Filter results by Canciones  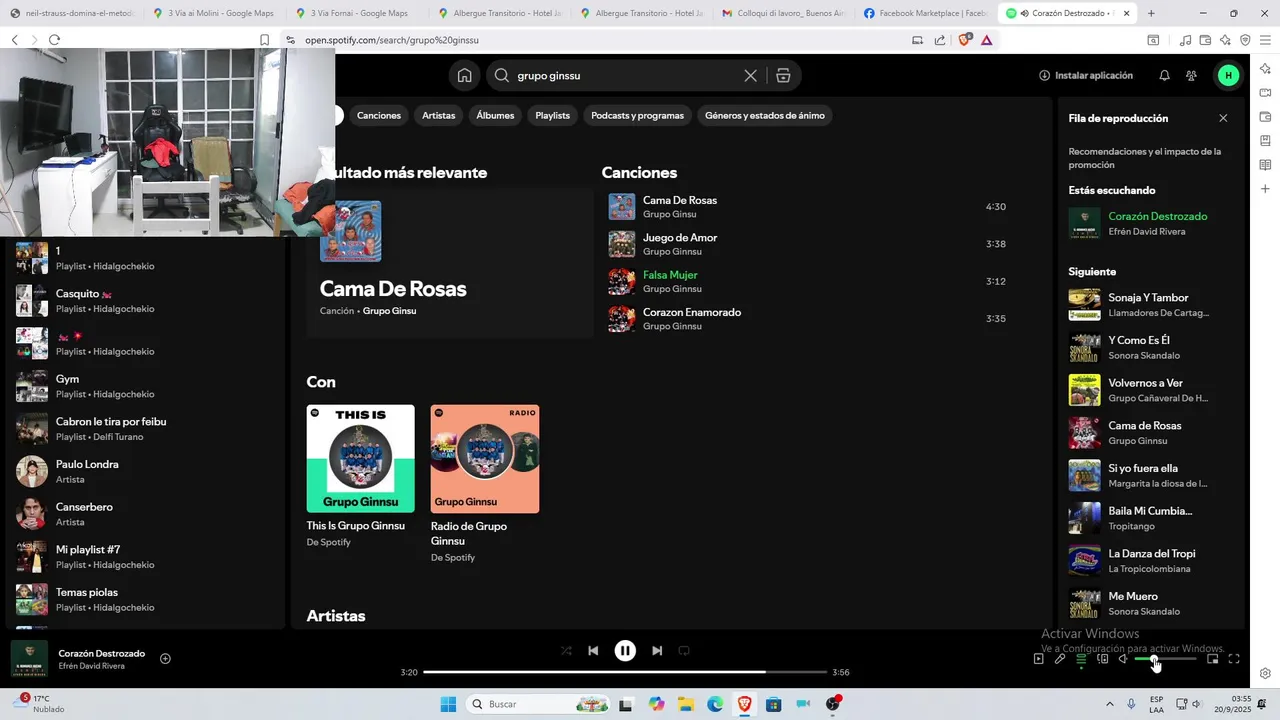pos(379,115)
